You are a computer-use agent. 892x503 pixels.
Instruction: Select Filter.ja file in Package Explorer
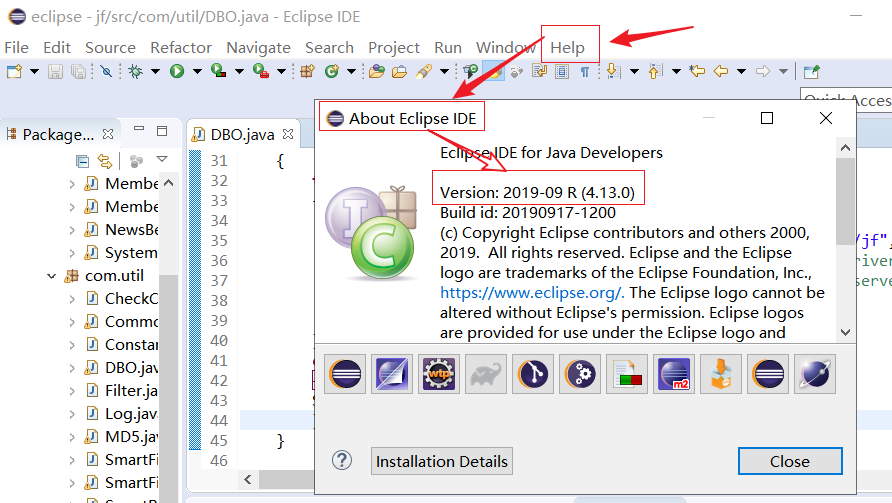131,391
